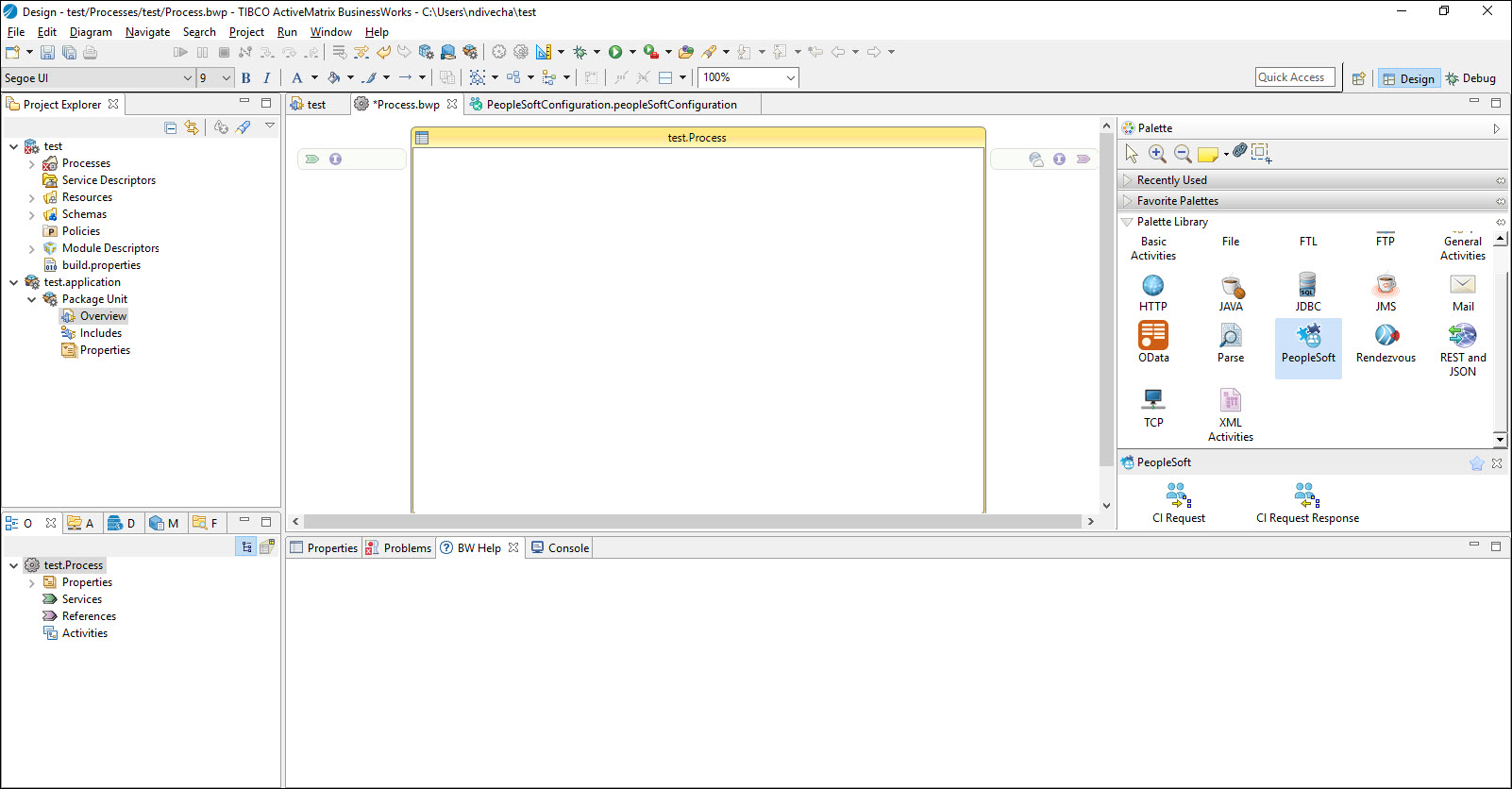Open the Problems tab
Viewport: 1512px width, 789px height.
click(x=398, y=548)
